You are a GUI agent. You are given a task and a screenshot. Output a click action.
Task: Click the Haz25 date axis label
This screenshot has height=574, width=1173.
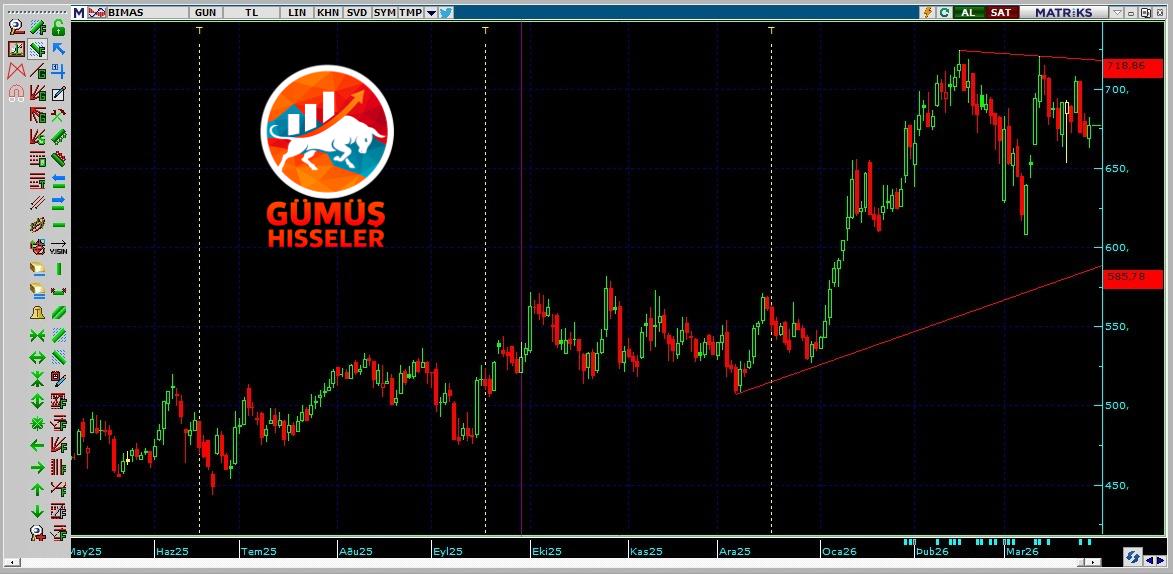(x=172, y=552)
